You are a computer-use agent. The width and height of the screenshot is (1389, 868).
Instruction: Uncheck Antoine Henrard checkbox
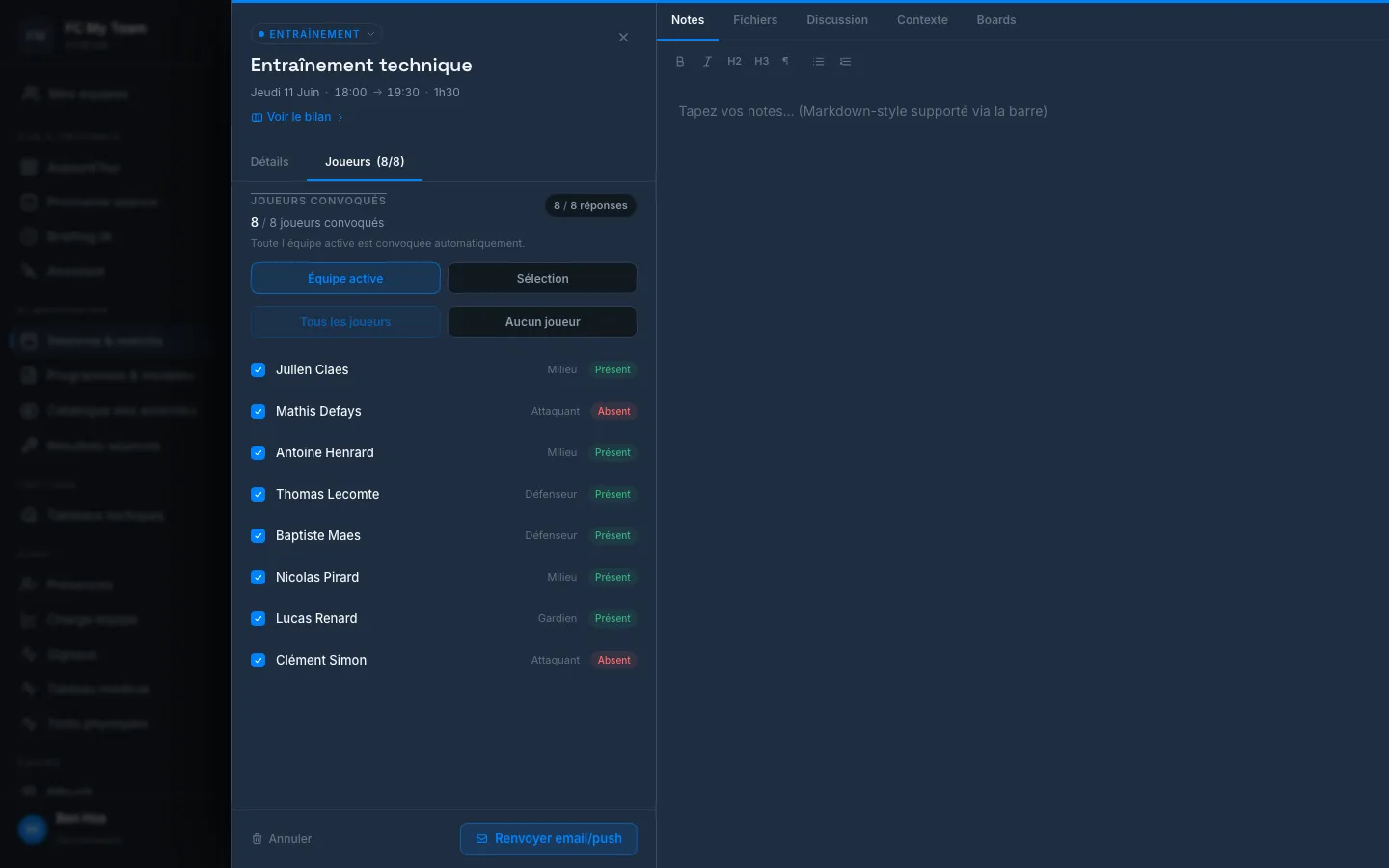(x=259, y=453)
